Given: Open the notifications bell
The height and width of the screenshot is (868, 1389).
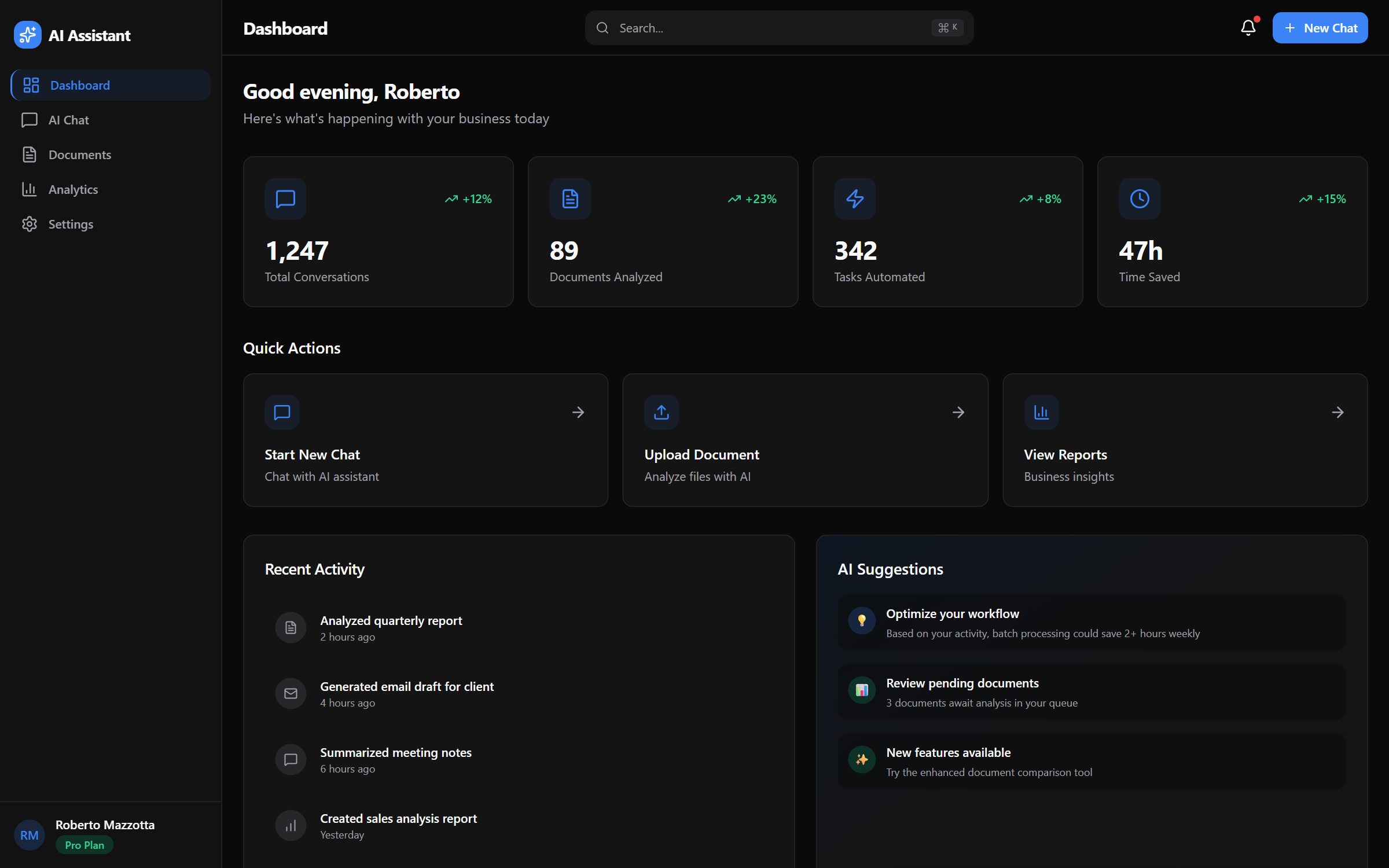Looking at the screenshot, I should [x=1248, y=28].
